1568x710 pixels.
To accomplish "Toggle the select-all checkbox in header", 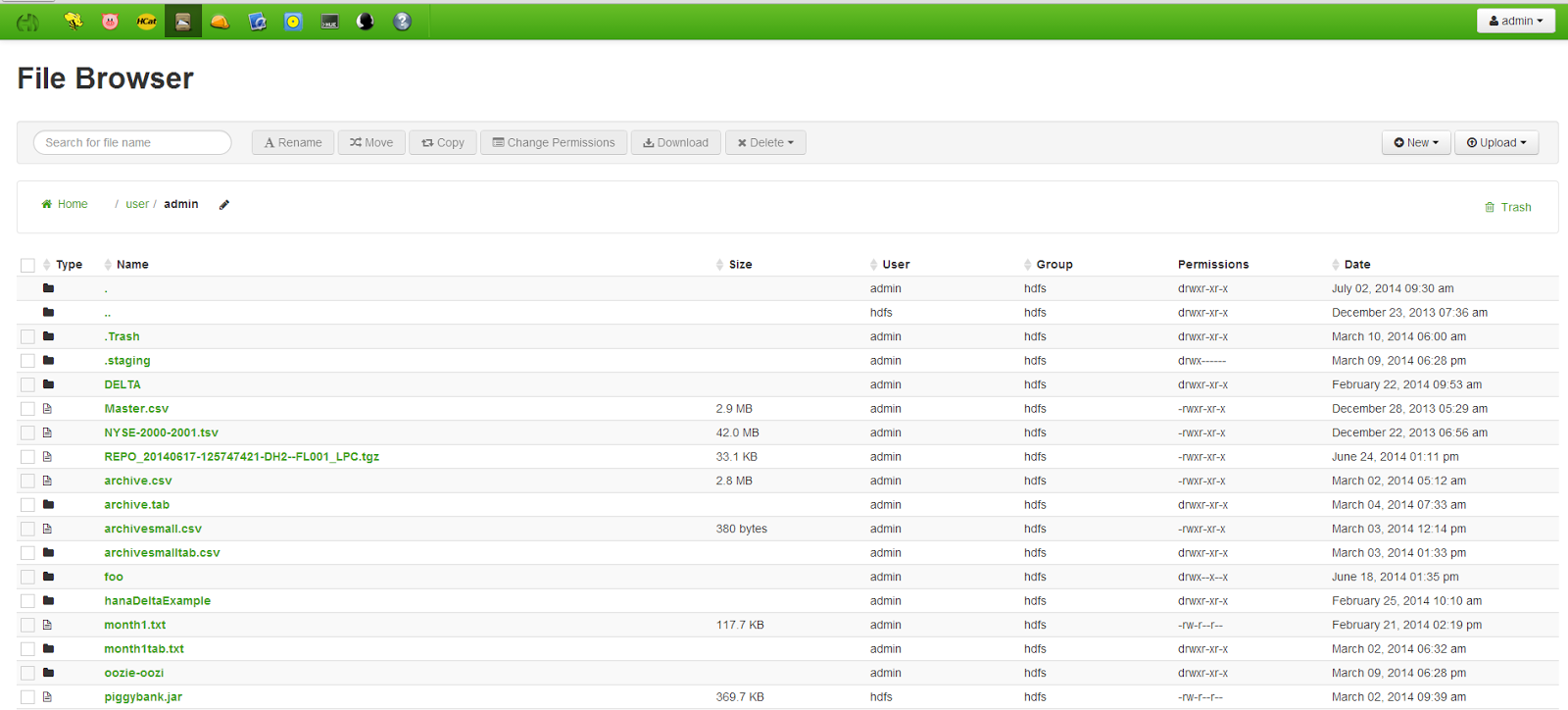I will [27, 265].
